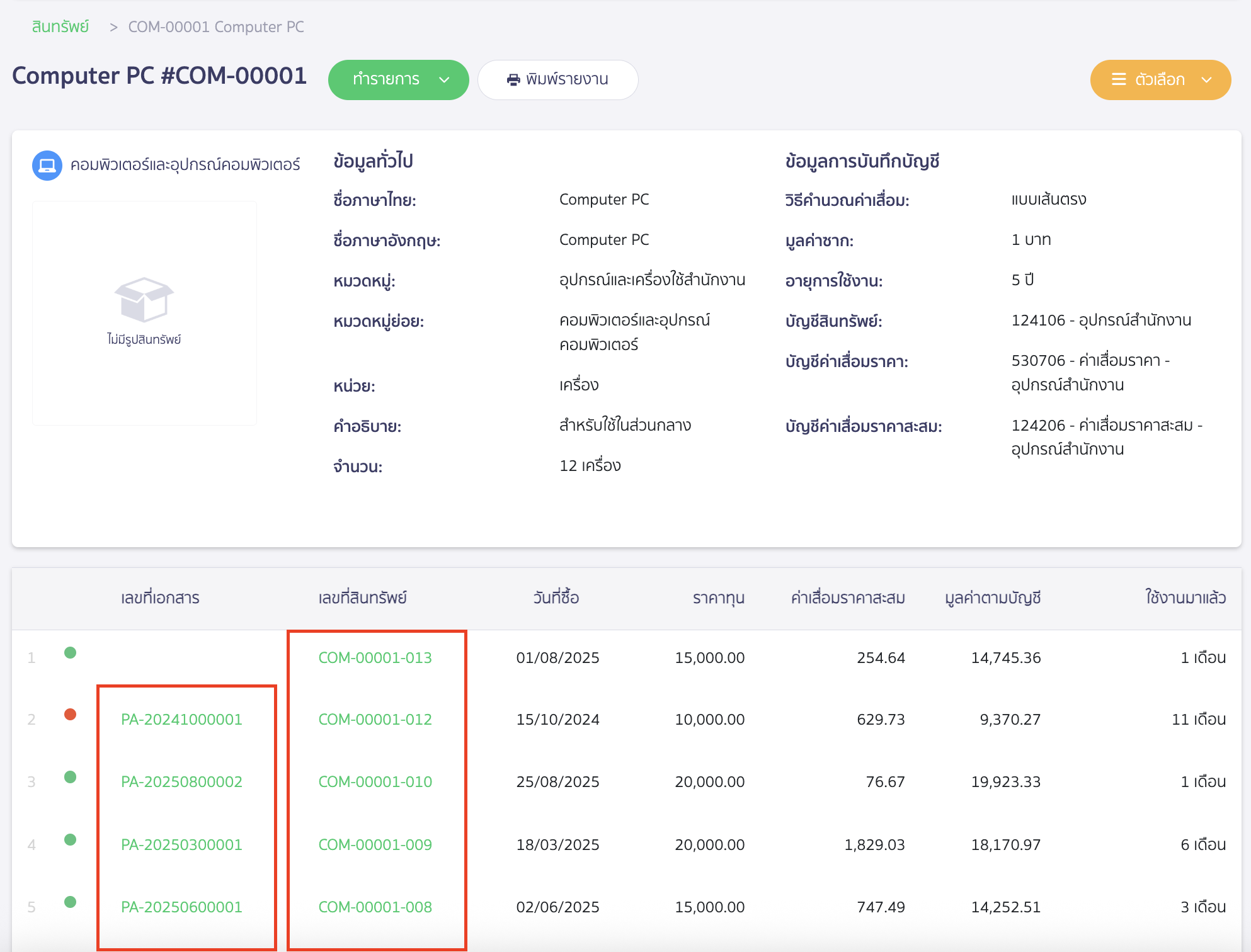The image size is (1251, 952).
Task: Open the ทำรายการ actions dropdown
Action: [398, 80]
